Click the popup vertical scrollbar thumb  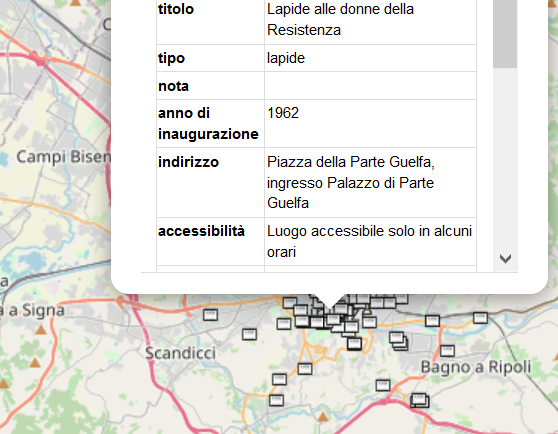505,34
